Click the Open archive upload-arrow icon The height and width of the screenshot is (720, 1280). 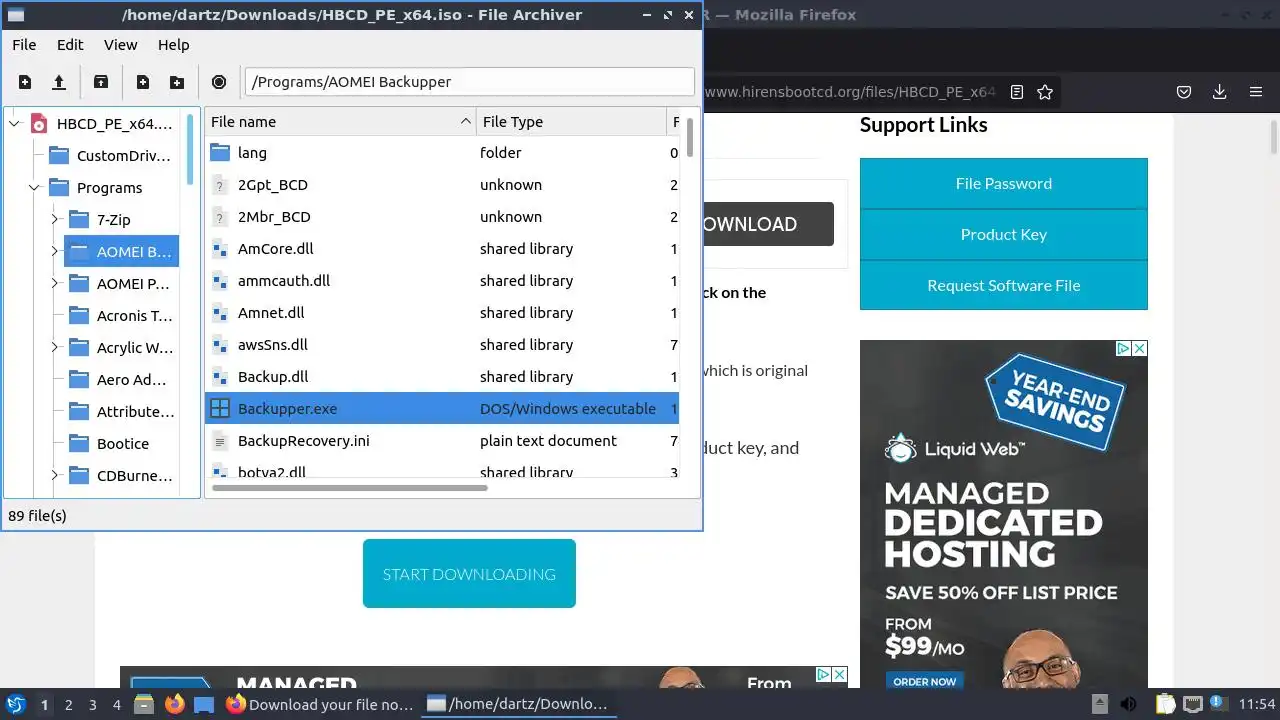(x=59, y=82)
